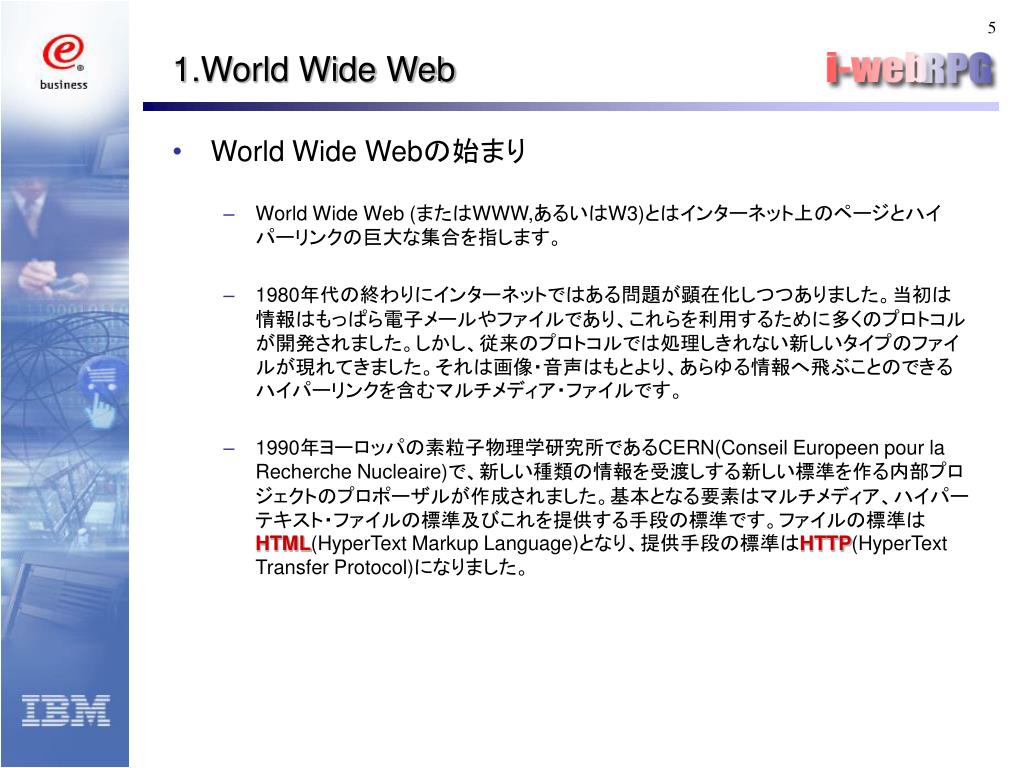
Task: Click the text "World Wide Web (またはWWW"
Action: point(393,214)
